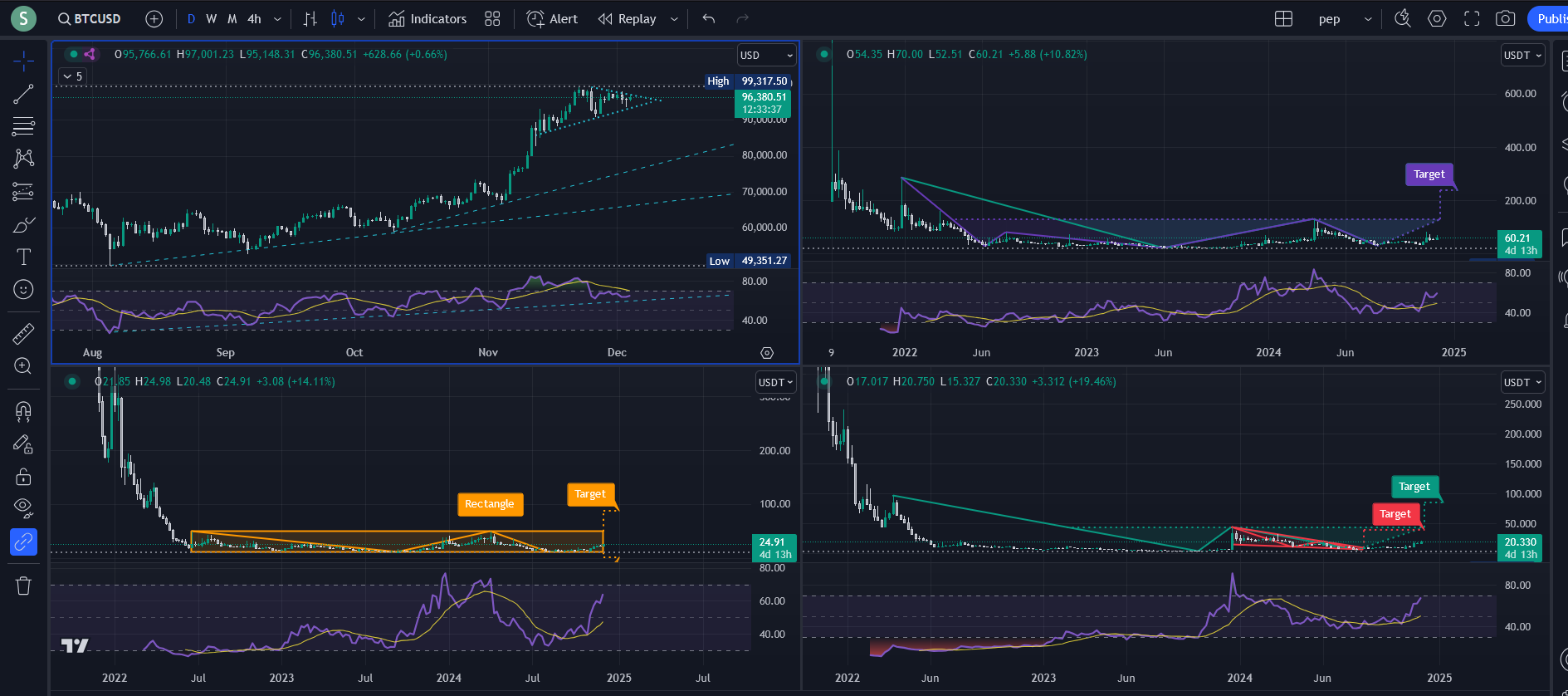
Task: Expand the timeframe interval dropdown
Action: 277,18
